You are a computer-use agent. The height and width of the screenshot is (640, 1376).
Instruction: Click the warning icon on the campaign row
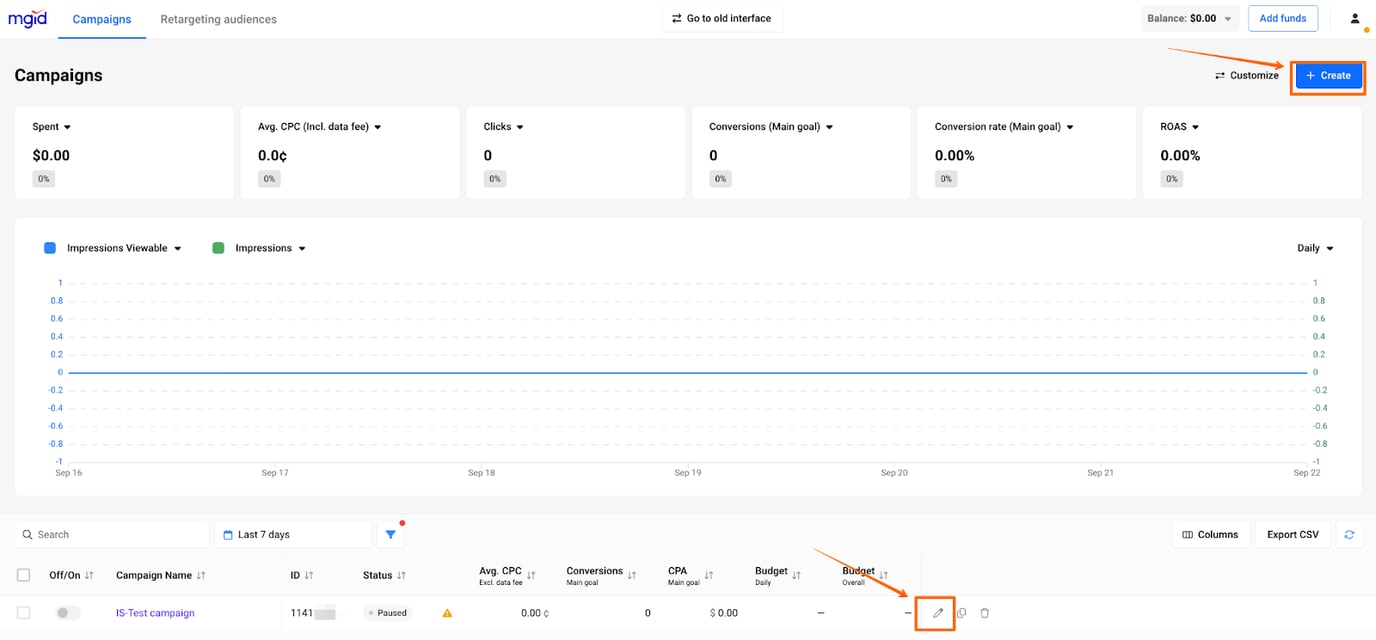pos(447,612)
